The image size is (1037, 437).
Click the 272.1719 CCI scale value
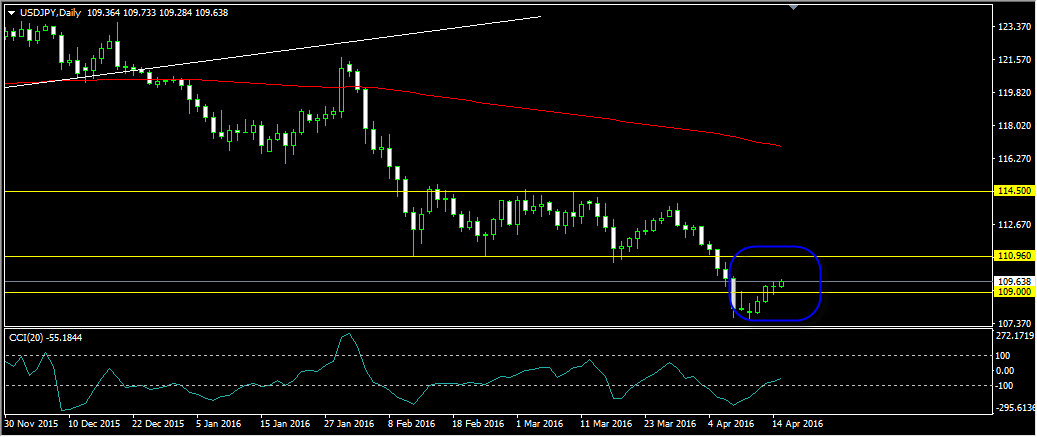point(1016,336)
